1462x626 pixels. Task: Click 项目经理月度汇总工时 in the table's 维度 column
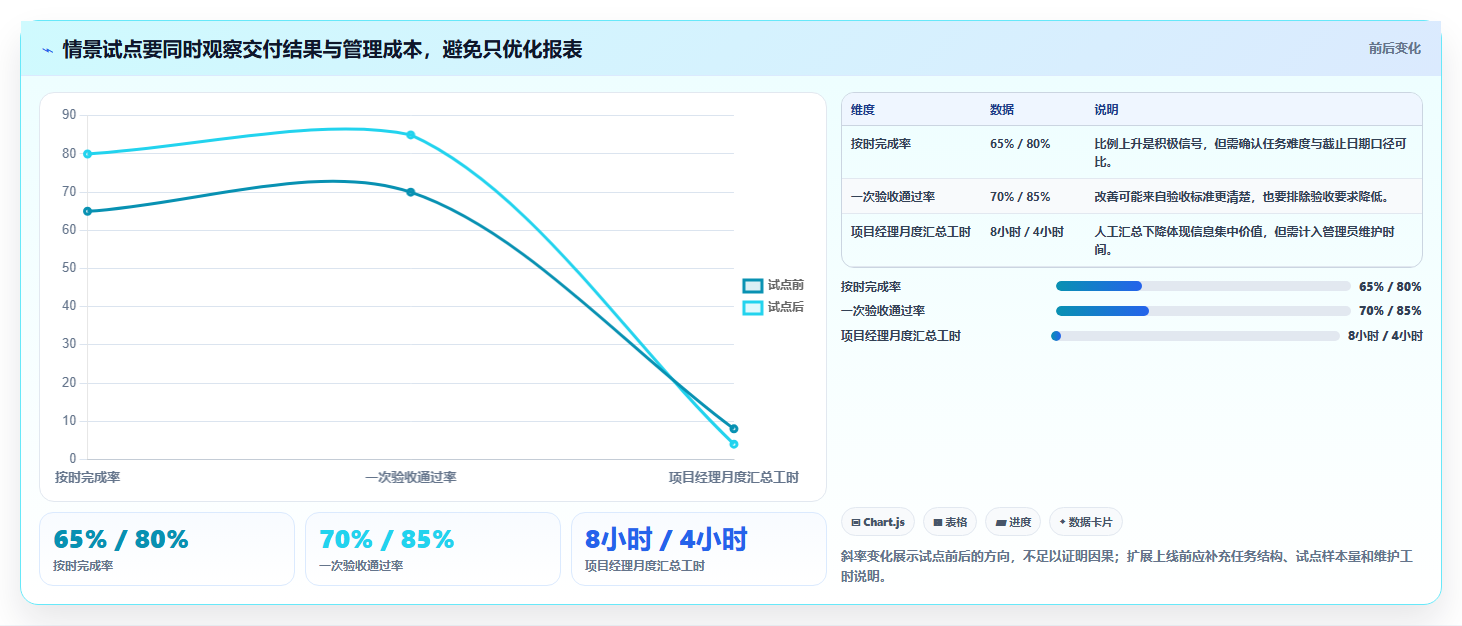[911, 232]
